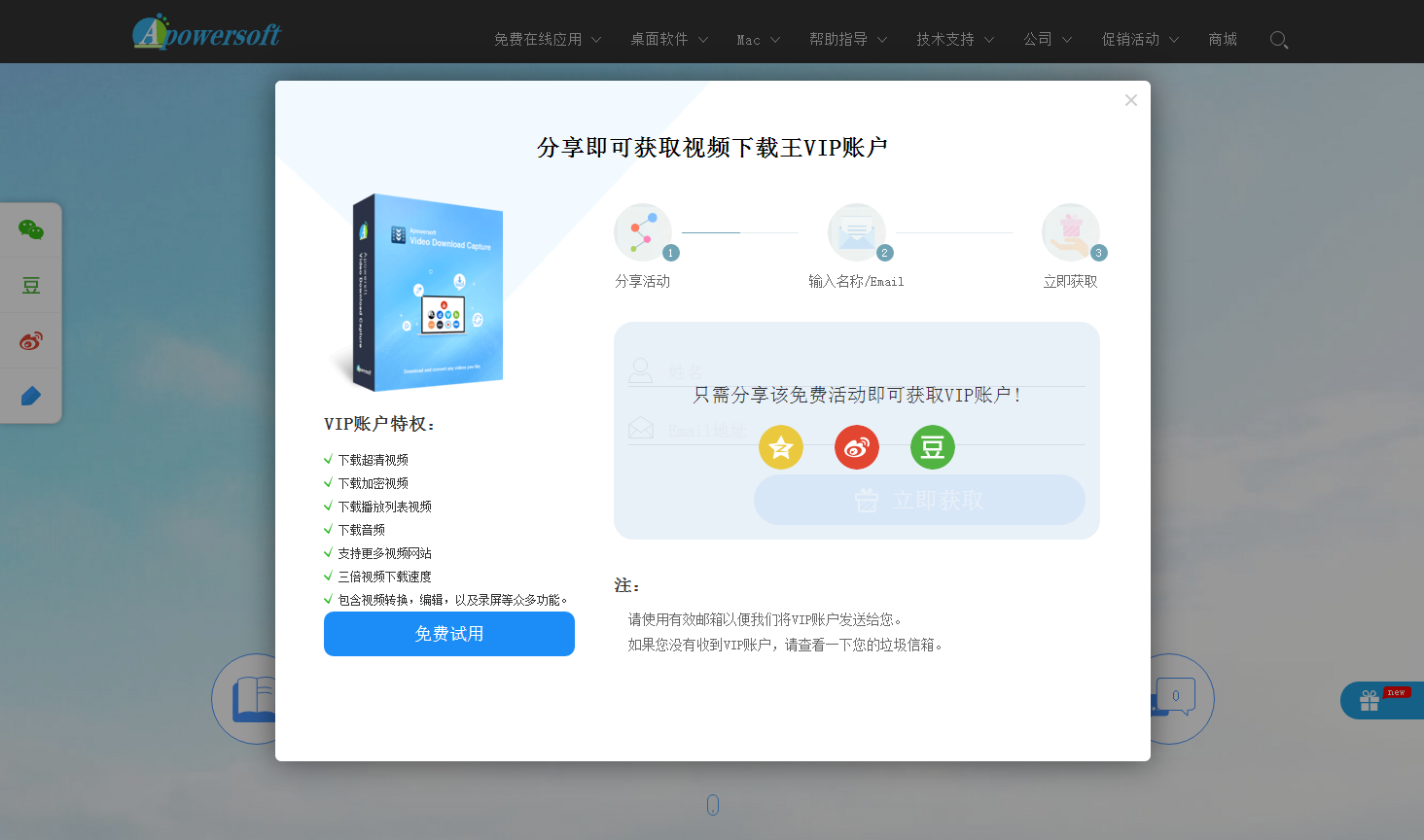The image size is (1424, 840).
Task: Open the 技术支持 navigation item
Action: (946, 39)
